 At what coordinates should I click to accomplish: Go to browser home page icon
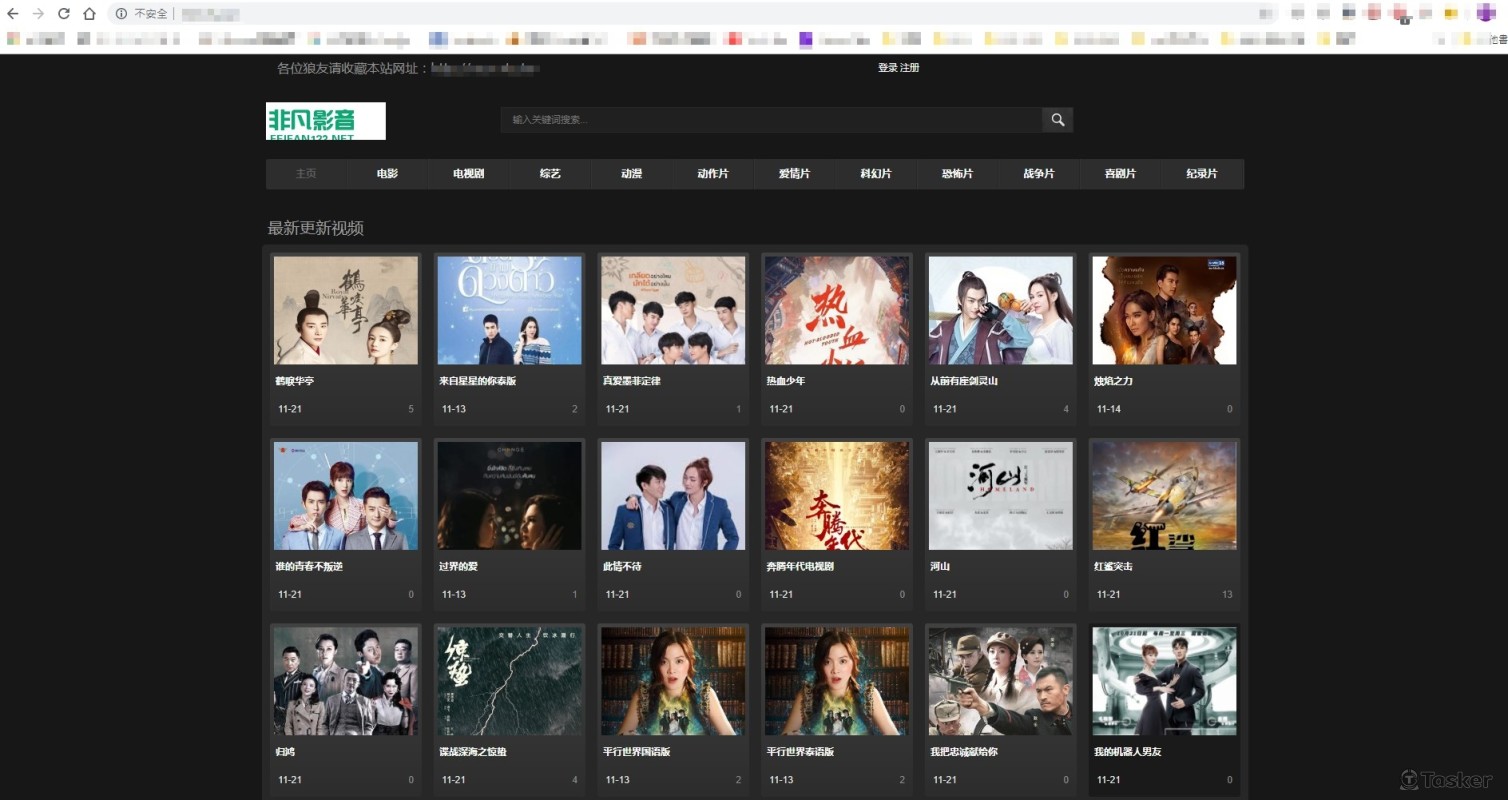pos(89,14)
